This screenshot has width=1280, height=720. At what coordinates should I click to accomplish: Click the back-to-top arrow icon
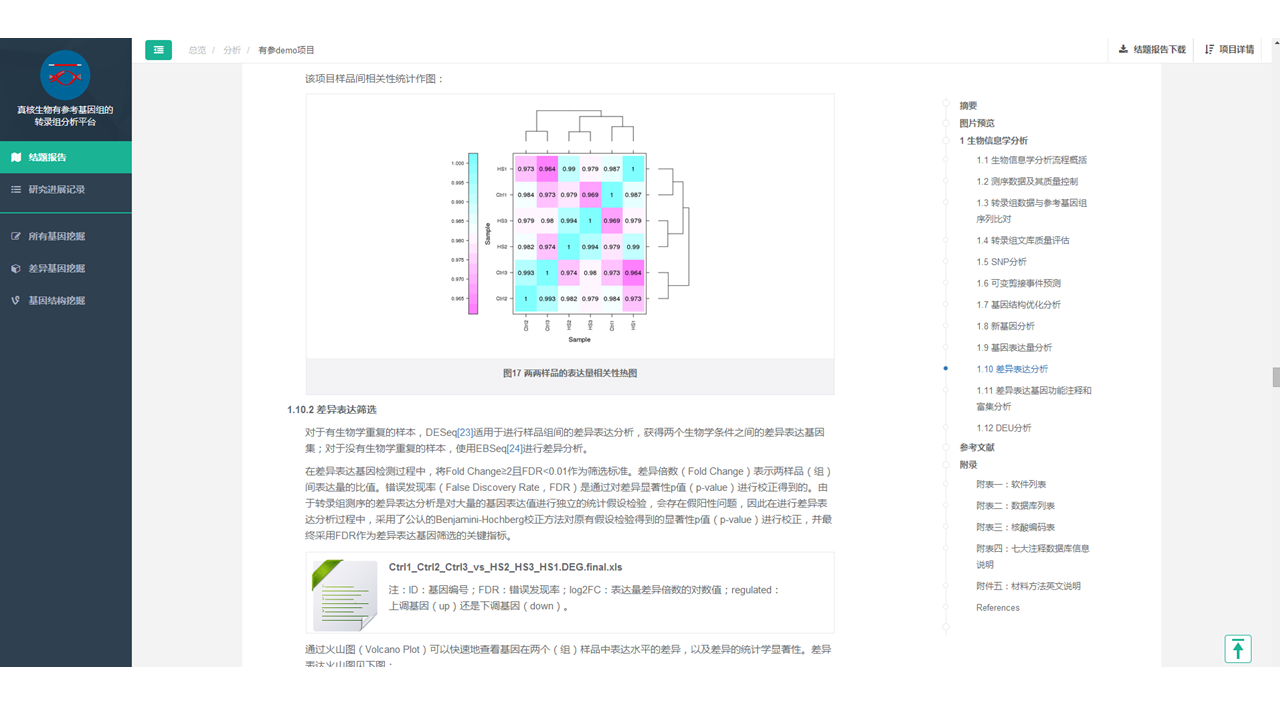(1238, 648)
